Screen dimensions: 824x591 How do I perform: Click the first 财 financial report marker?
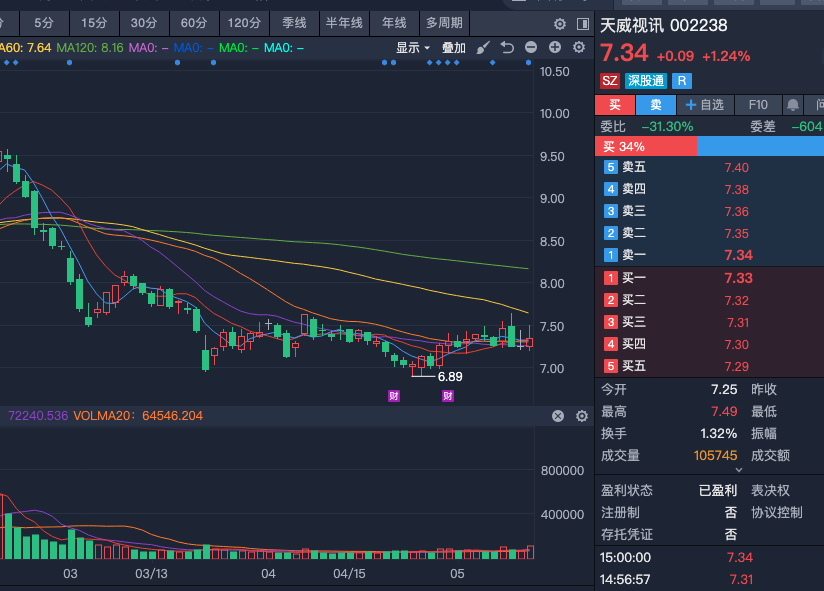coord(394,396)
